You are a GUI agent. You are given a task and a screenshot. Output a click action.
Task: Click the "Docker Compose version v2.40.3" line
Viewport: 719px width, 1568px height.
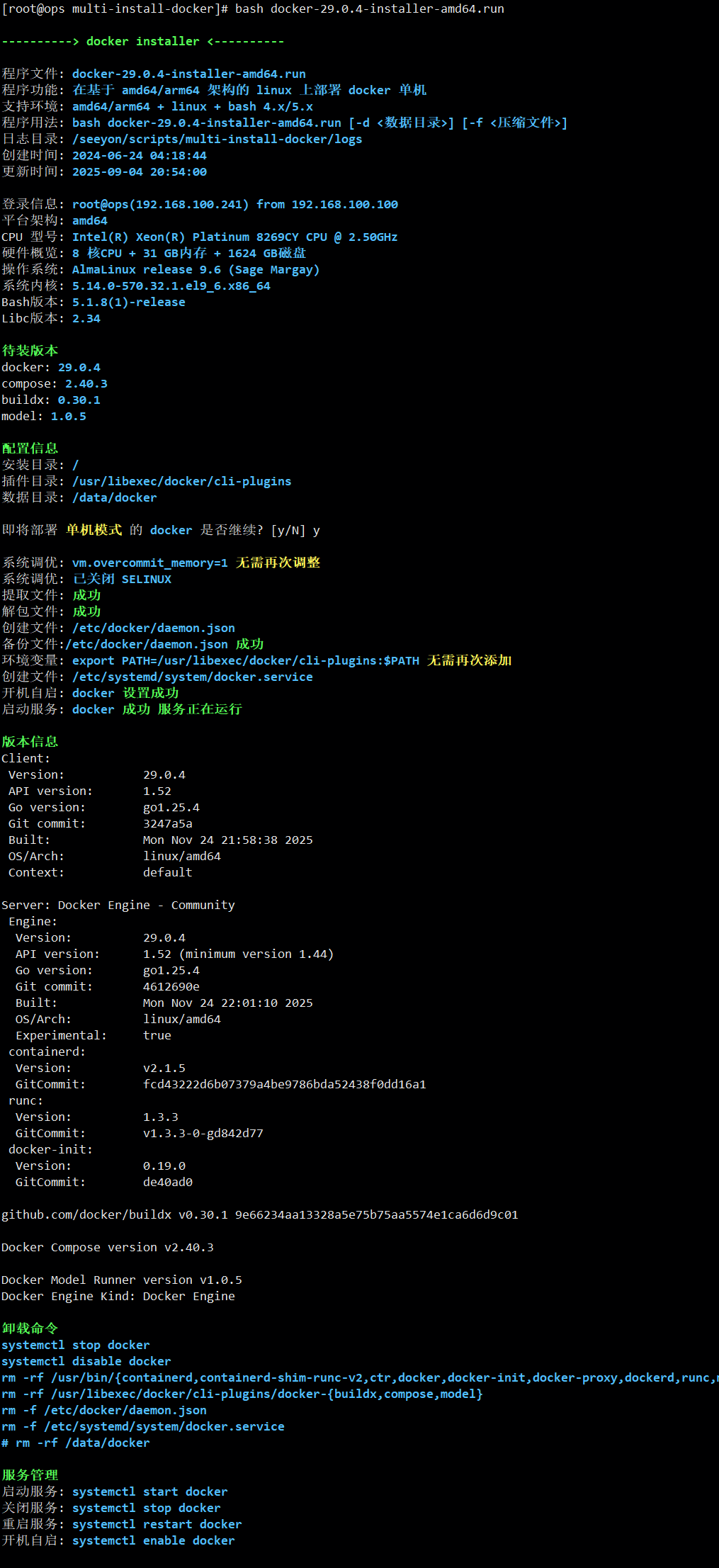point(107,1248)
